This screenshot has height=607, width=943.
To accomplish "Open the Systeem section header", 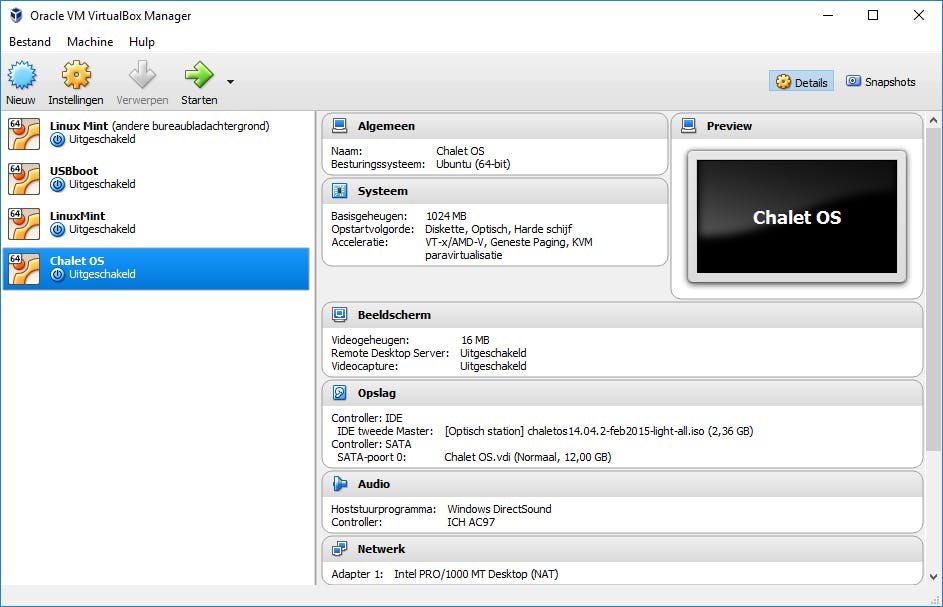I will [495, 191].
